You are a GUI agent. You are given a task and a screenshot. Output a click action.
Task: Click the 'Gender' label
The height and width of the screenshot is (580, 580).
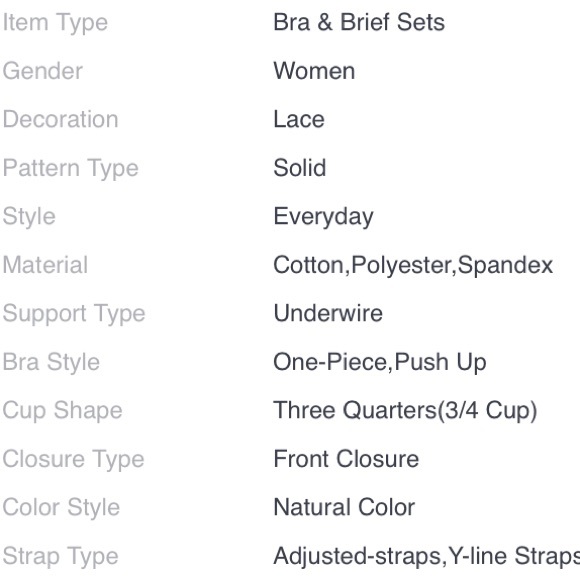tap(43, 71)
